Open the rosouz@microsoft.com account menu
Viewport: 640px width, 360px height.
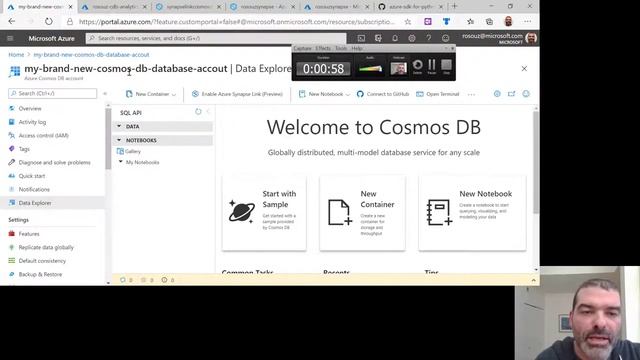499,38
